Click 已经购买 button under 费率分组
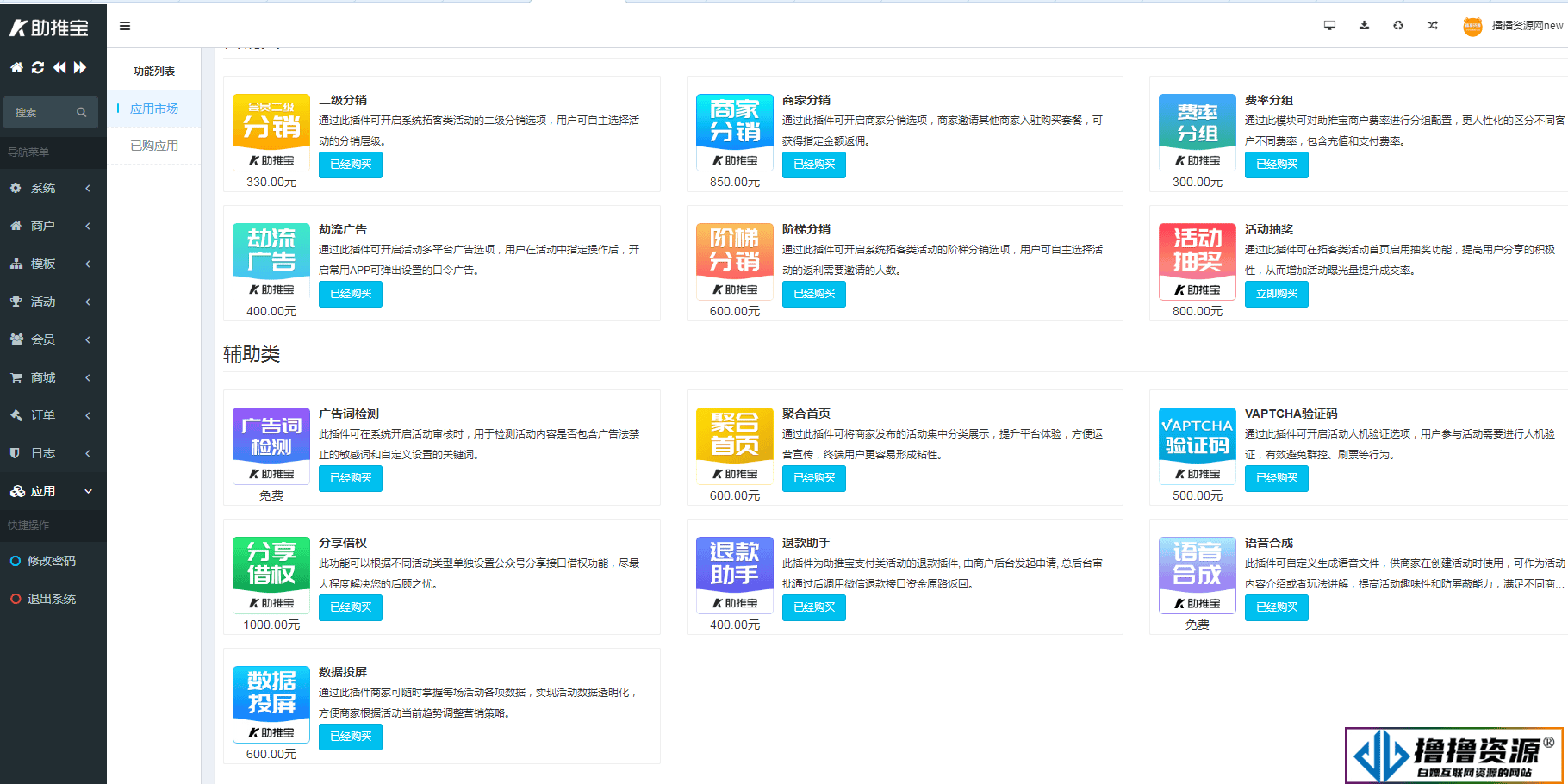Screen dimensions: 1568x784 tap(1277, 165)
